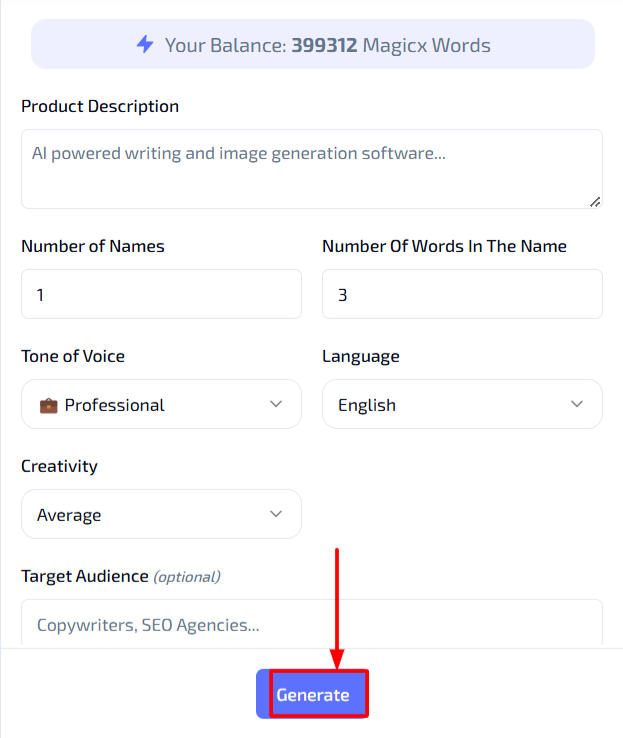
Task: Click the Tone of Voice label
Action: tap(73, 356)
